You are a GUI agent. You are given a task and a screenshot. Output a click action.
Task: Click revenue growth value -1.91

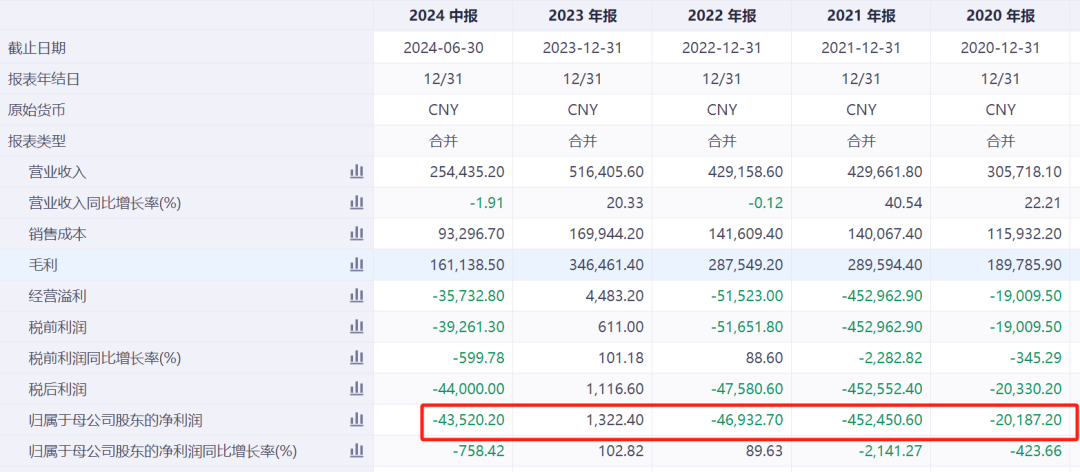[x=488, y=203]
